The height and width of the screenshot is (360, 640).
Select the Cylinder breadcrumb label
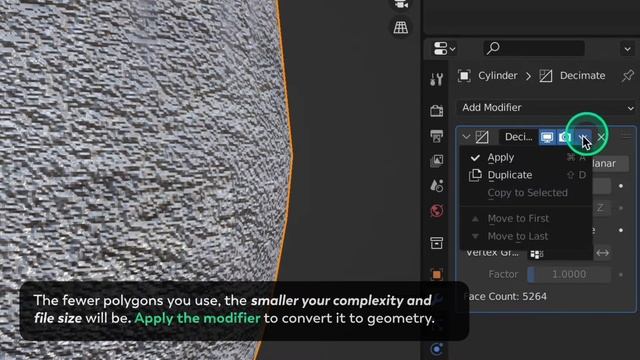pos(498,76)
